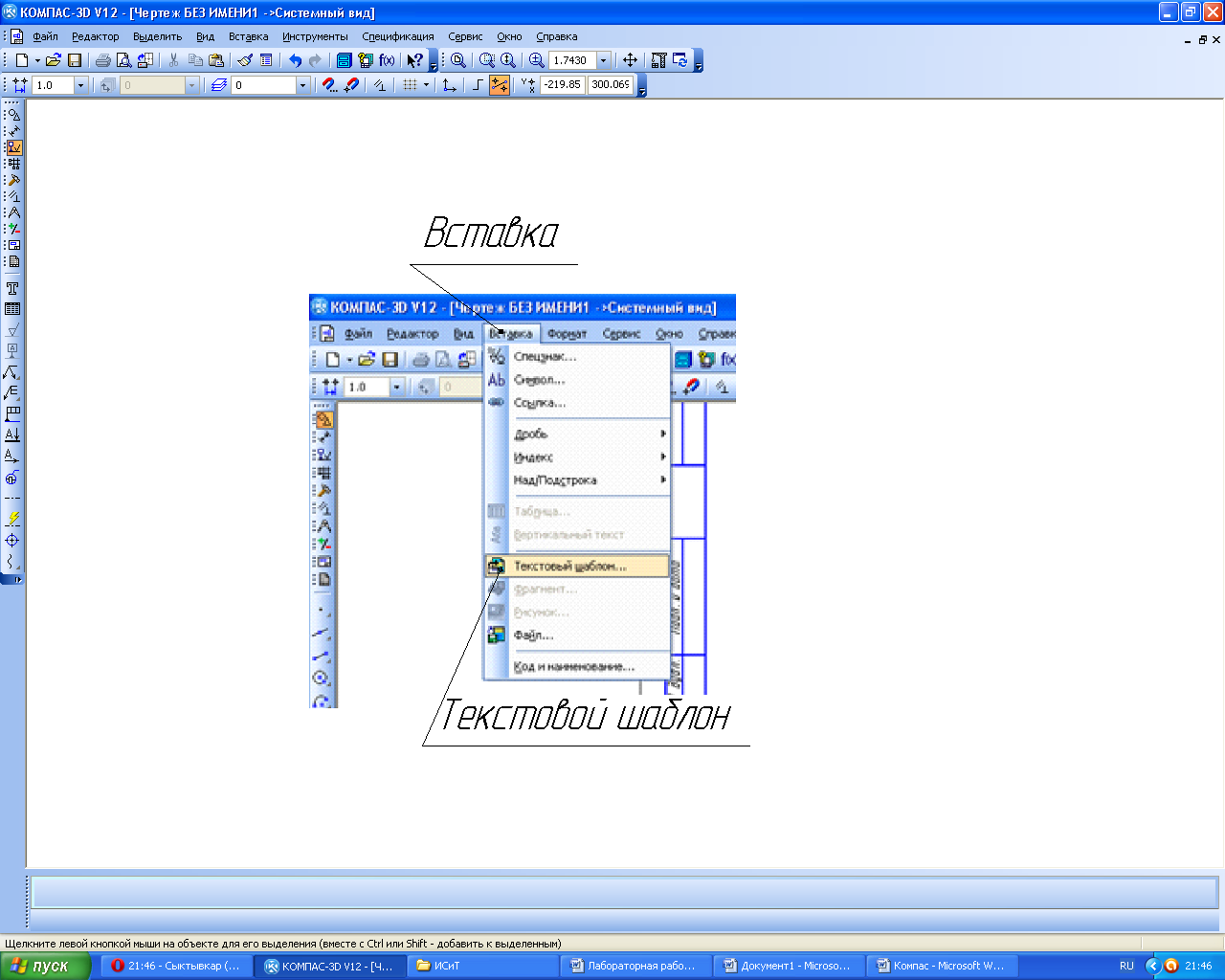Click the Layers manager icon
This screenshot has height=980, width=1225.
pyautogui.click(x=219, y=85)
